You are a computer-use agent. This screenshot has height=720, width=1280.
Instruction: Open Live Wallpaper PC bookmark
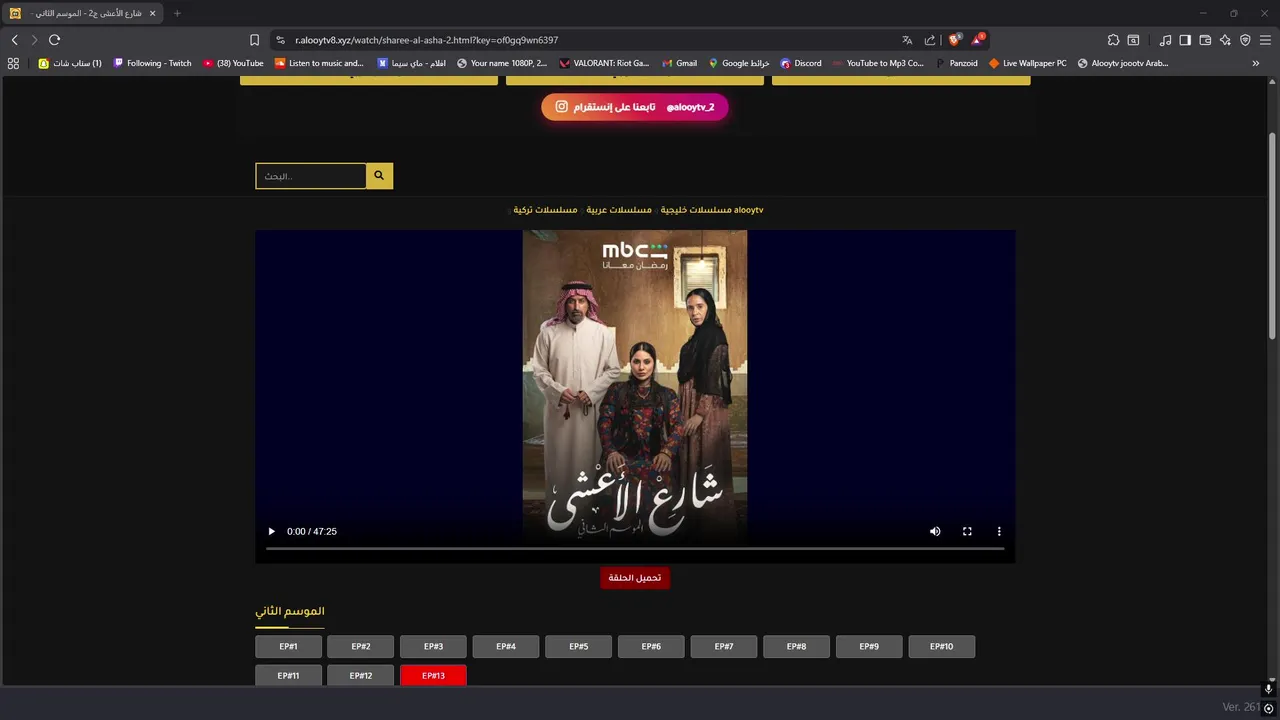(x=1027, y=63)
